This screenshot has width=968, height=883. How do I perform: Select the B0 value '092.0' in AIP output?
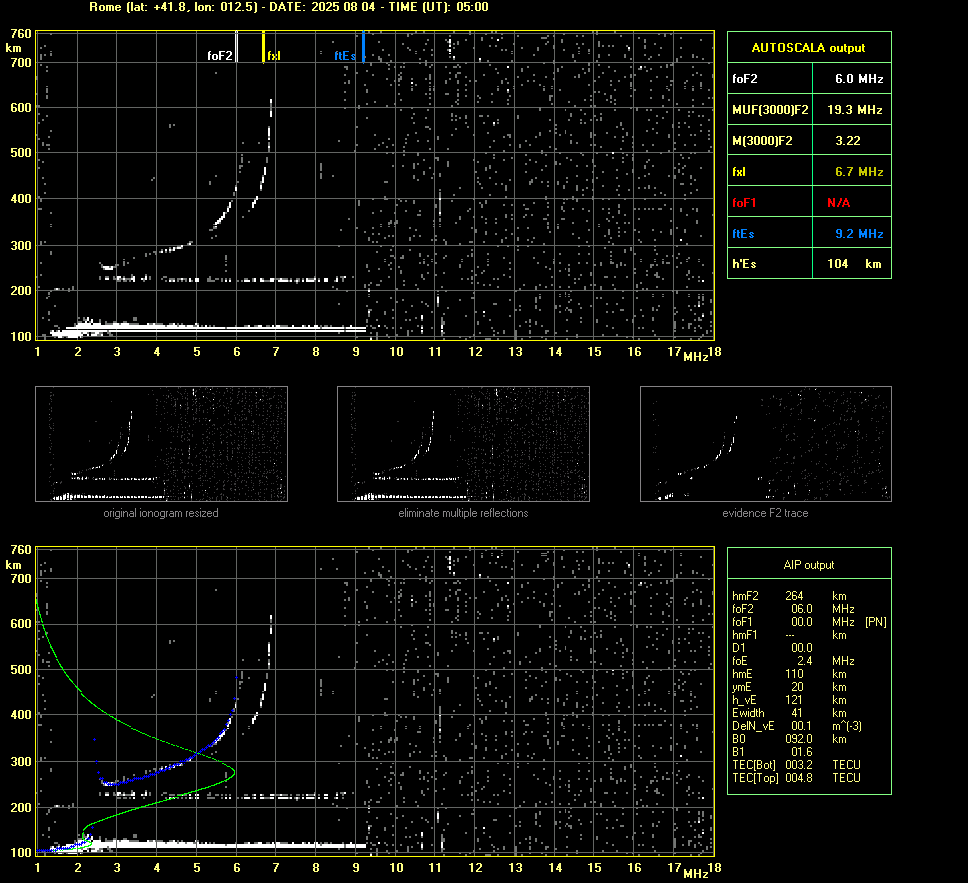(799, 739)
